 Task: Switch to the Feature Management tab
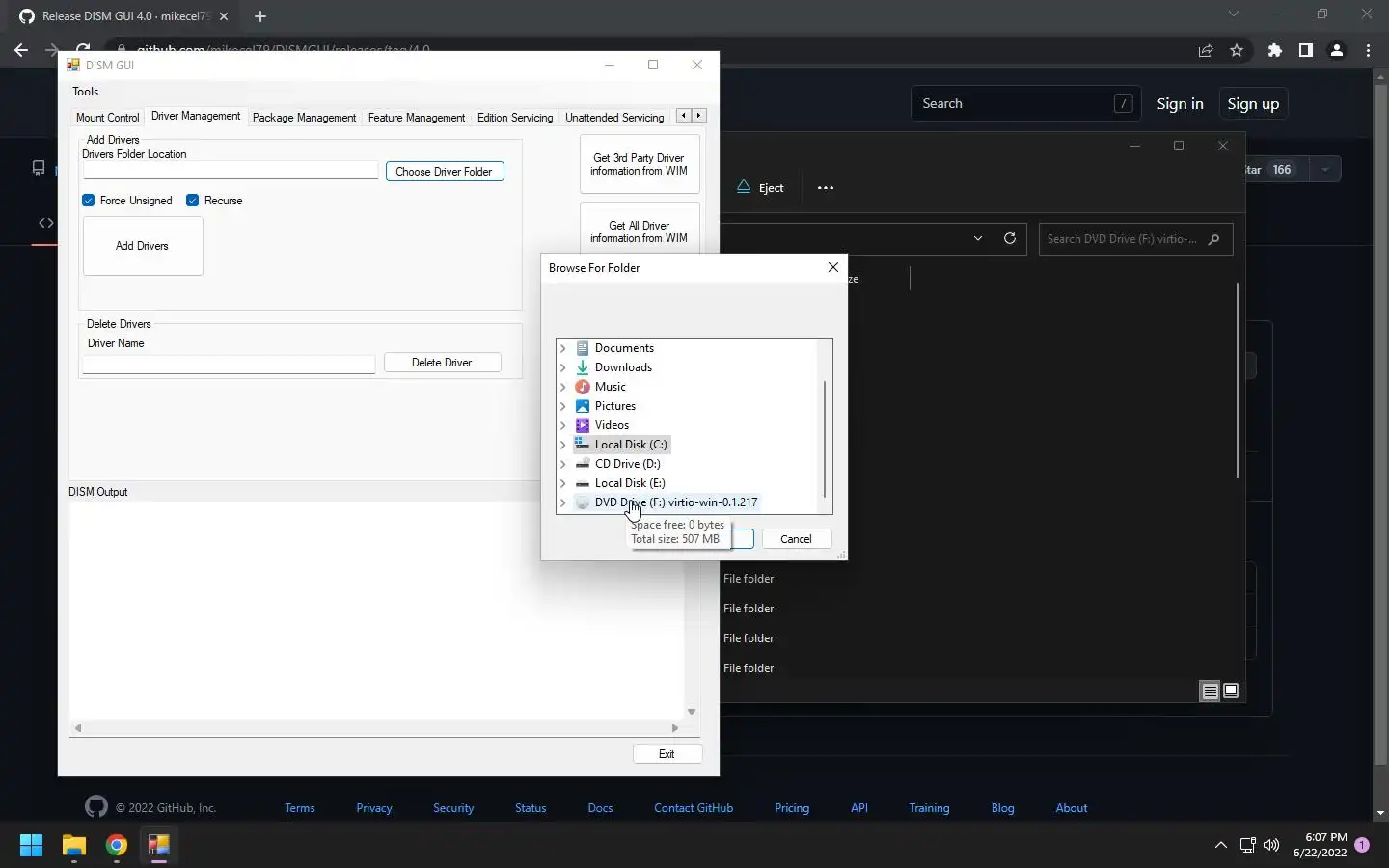coord(417,118)
